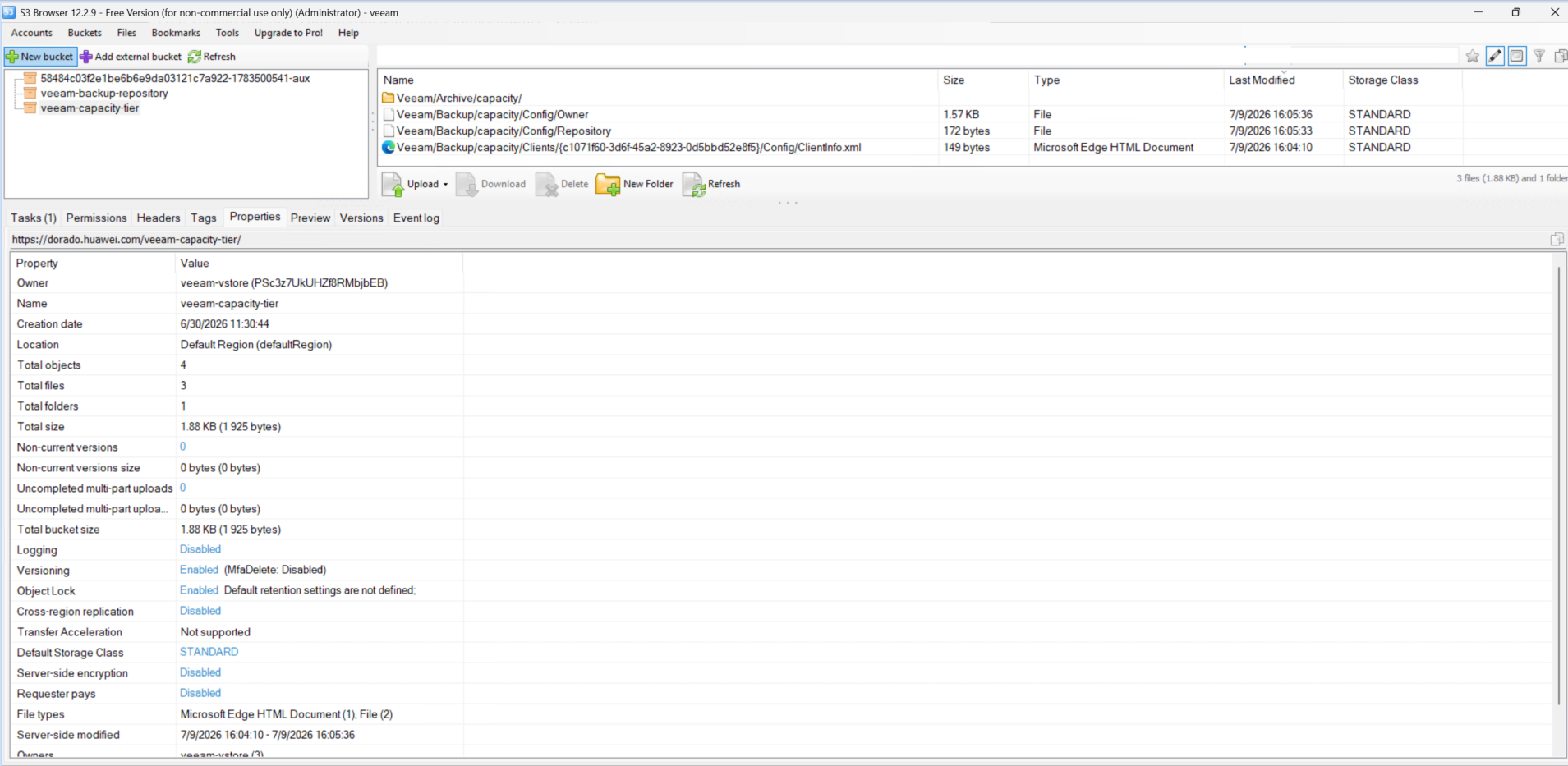Open the Help menu
This screenshot has height=766, width=1568.
click(x=348, y=33)
